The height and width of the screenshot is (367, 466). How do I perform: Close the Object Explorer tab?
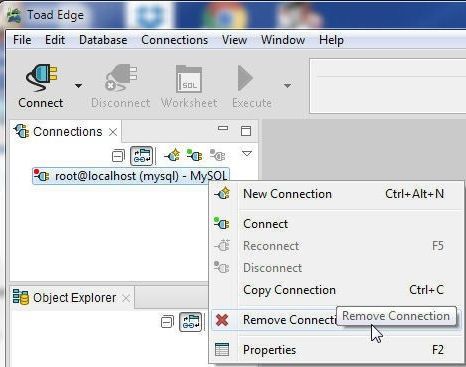[x=126, y=298]
